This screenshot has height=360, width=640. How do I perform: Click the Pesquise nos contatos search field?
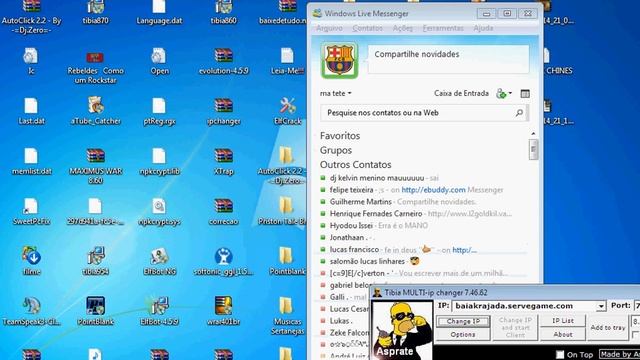(424, 113)
